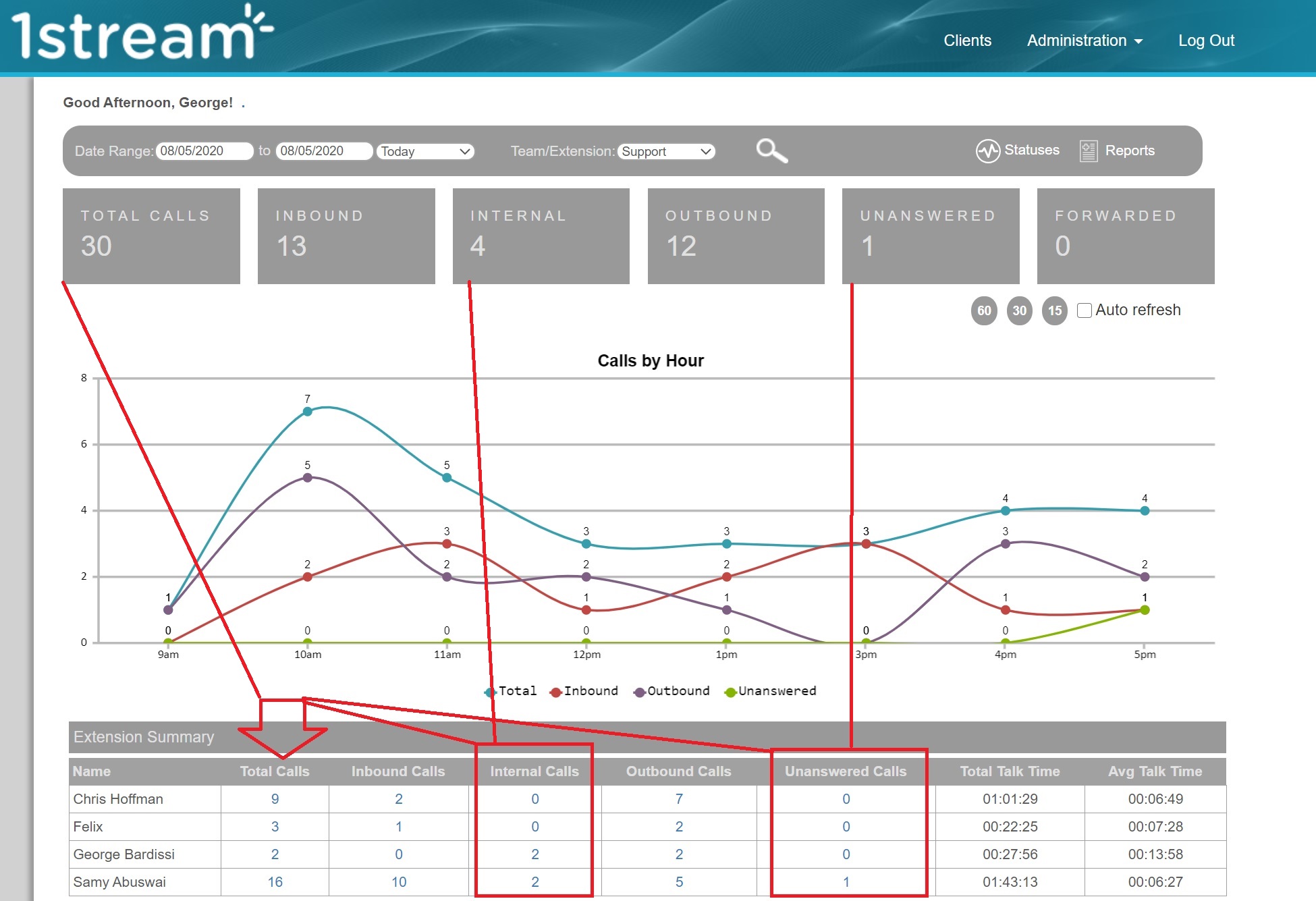Toggle the Total series legend marker
1316x901 pixels.
pyautogui.click(x=490, y=692)
